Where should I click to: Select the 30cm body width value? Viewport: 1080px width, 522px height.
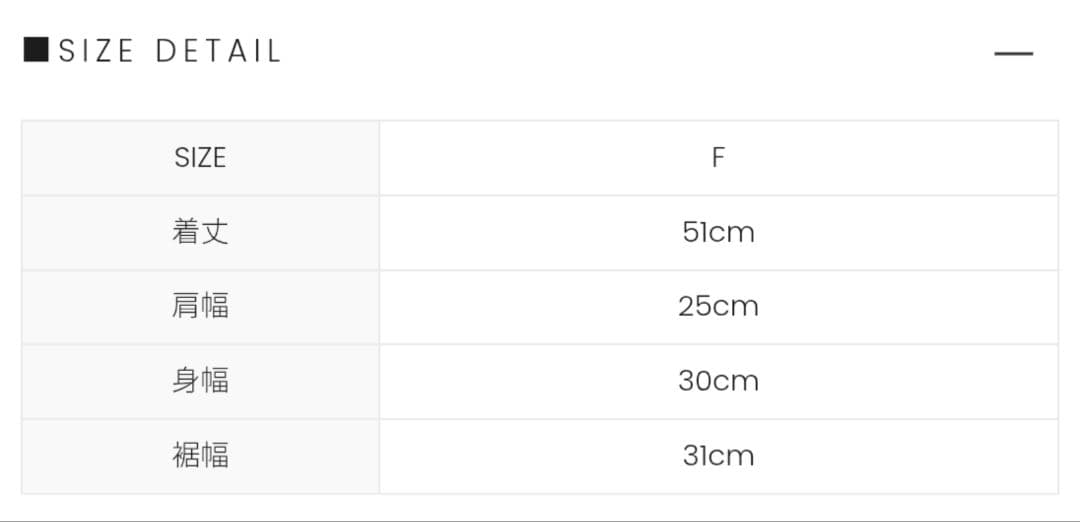tap(718, 381)
